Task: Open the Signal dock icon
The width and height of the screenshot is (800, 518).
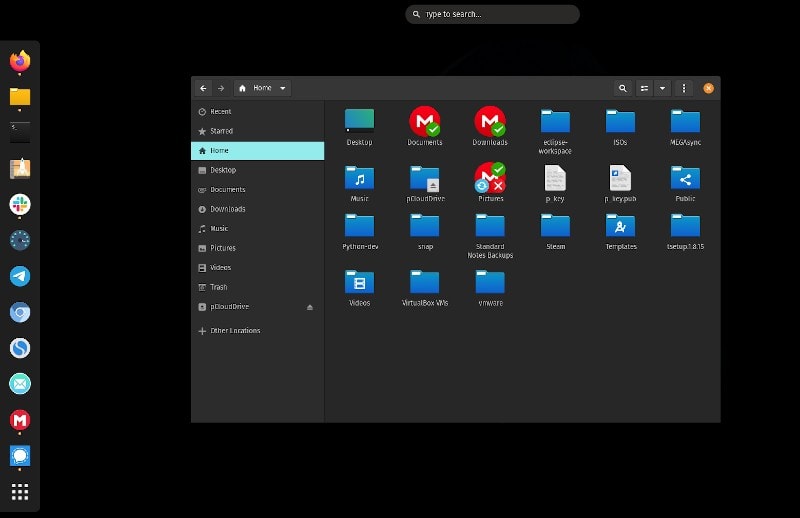Action: pos(20,456)
